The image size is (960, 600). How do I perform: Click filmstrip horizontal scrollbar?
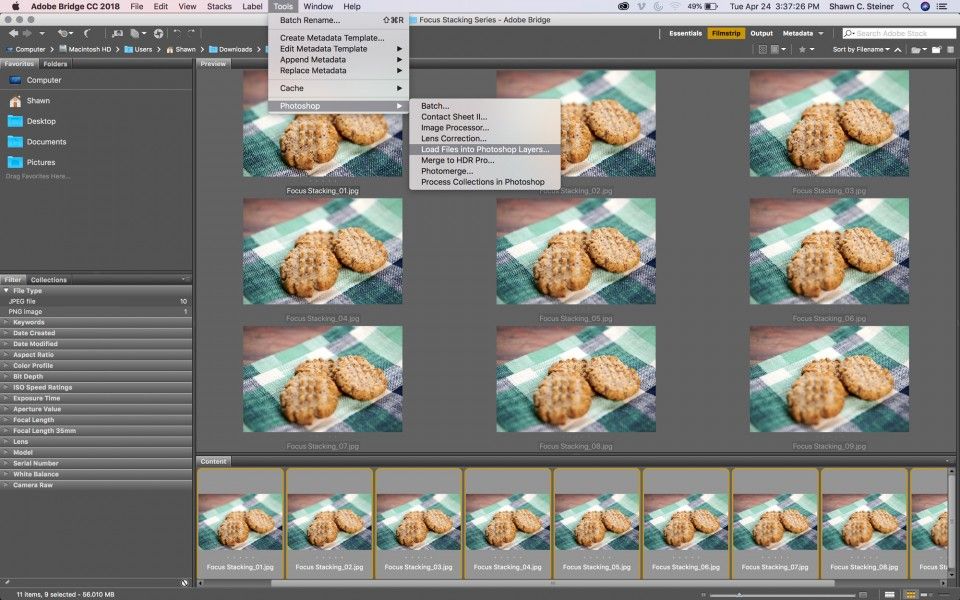click(551, 583)
